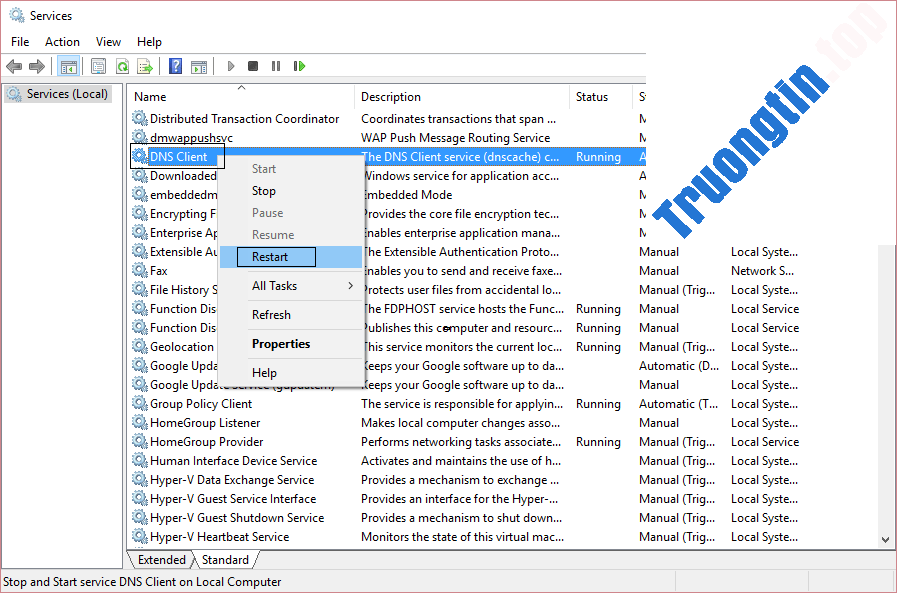The width and height of the screenshot is (897, 593).
Task: Open the View menu in menu bar
Action: coord(108,42)
